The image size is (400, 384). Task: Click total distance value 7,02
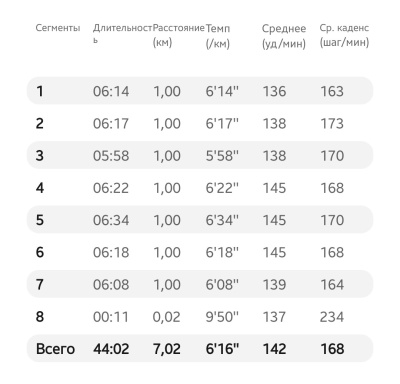pos(167,349)
